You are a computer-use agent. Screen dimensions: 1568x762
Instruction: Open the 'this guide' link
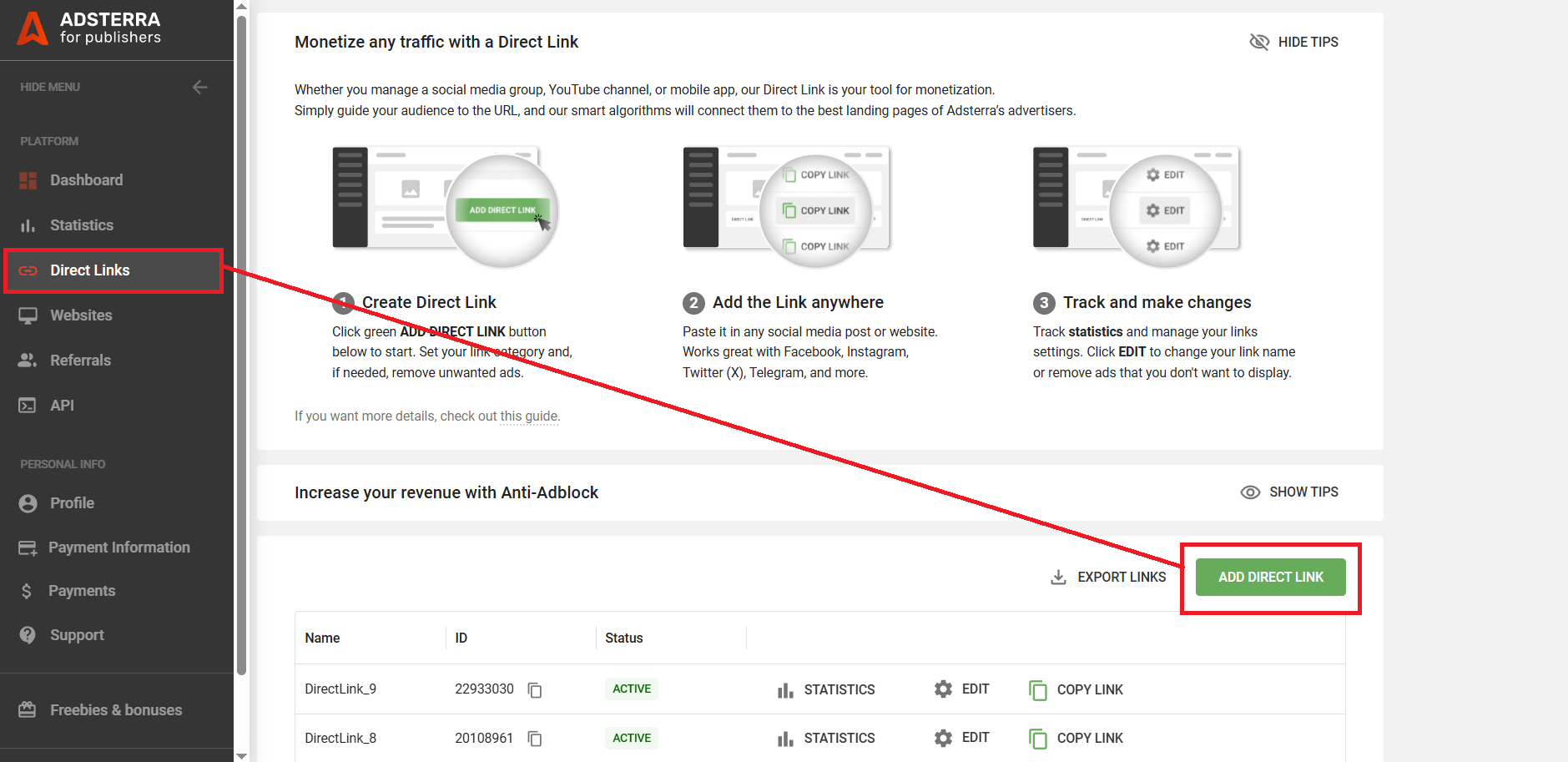pyautogui.click(x=529, y=416)
